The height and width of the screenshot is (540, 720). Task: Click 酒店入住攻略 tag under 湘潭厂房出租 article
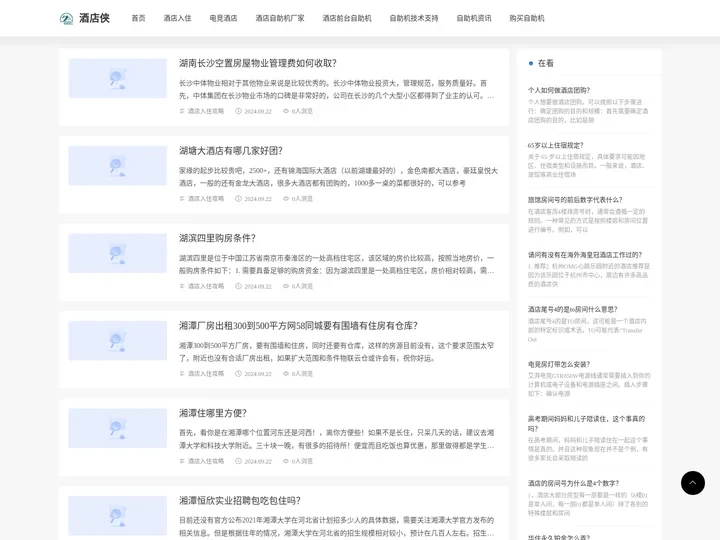coord(206,374)
